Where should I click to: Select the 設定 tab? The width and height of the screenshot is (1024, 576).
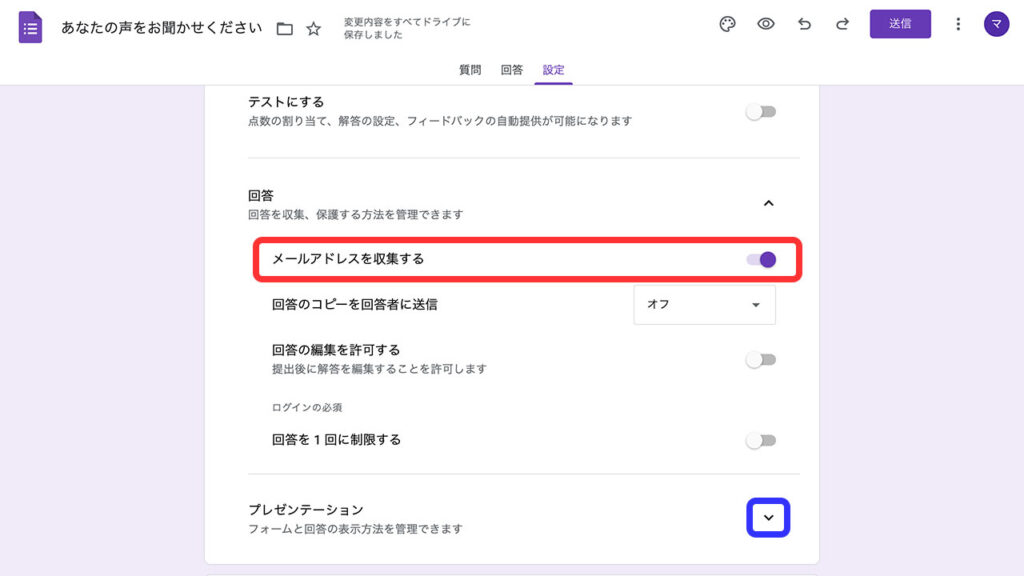coord(553,70)
